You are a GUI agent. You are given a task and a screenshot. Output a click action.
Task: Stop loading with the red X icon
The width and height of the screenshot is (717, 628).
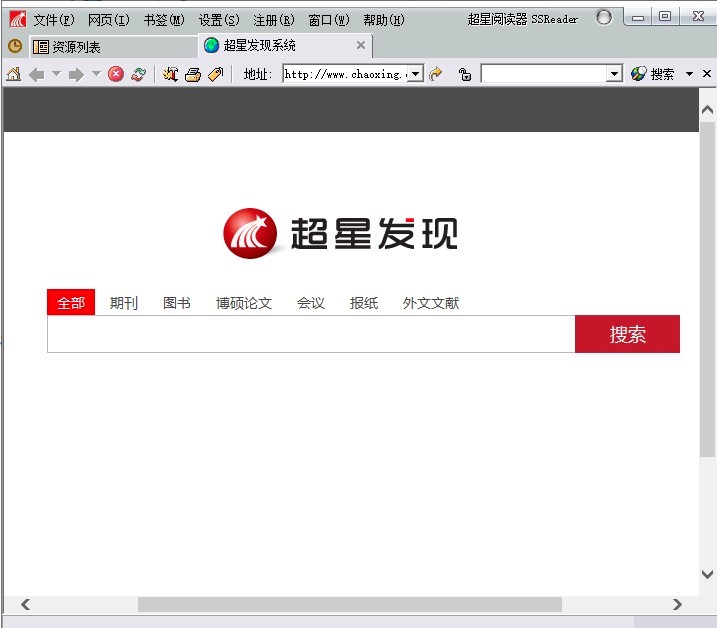click(116, 74)
